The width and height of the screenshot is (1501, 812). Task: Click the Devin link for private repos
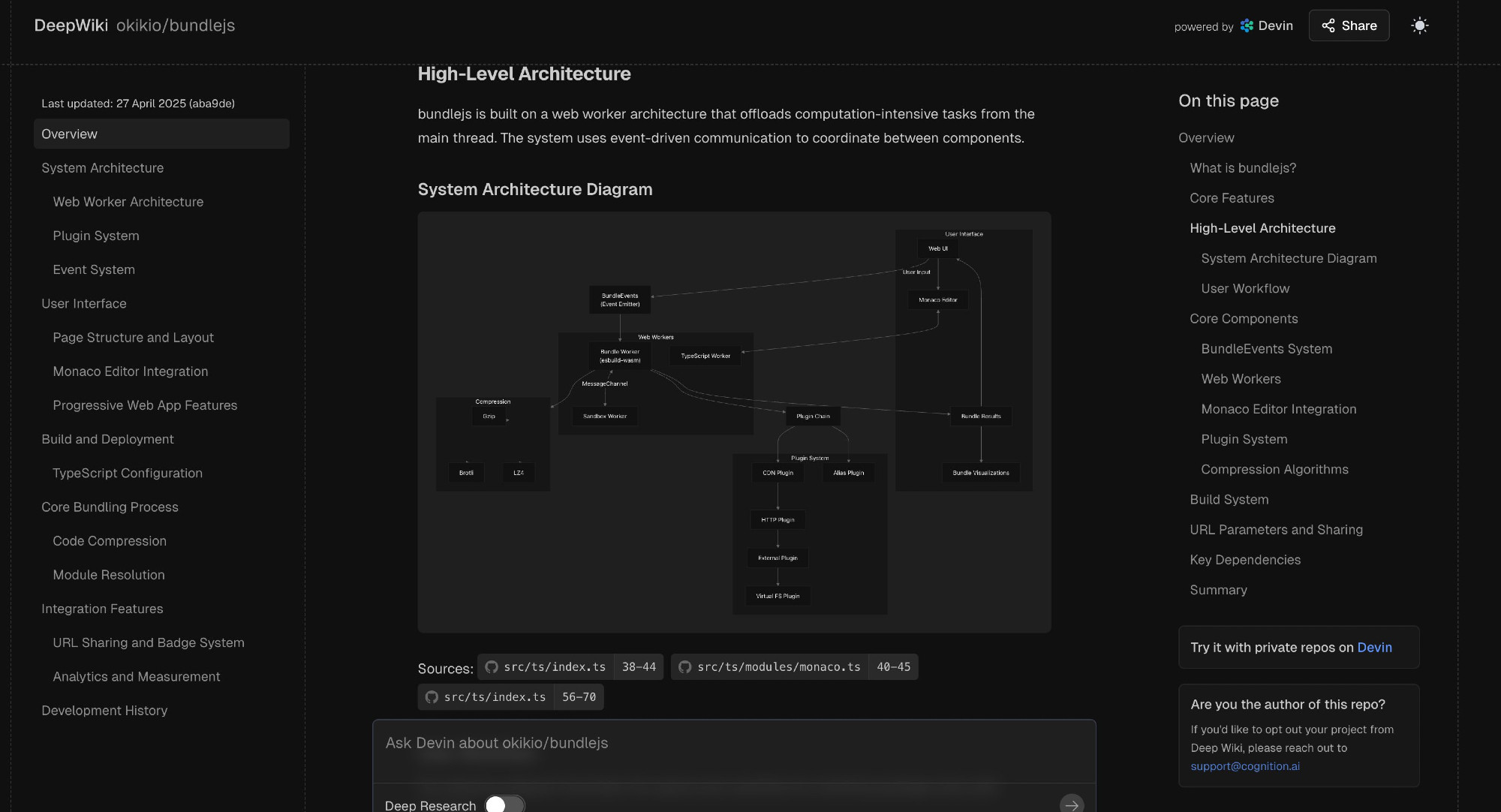1374,647
